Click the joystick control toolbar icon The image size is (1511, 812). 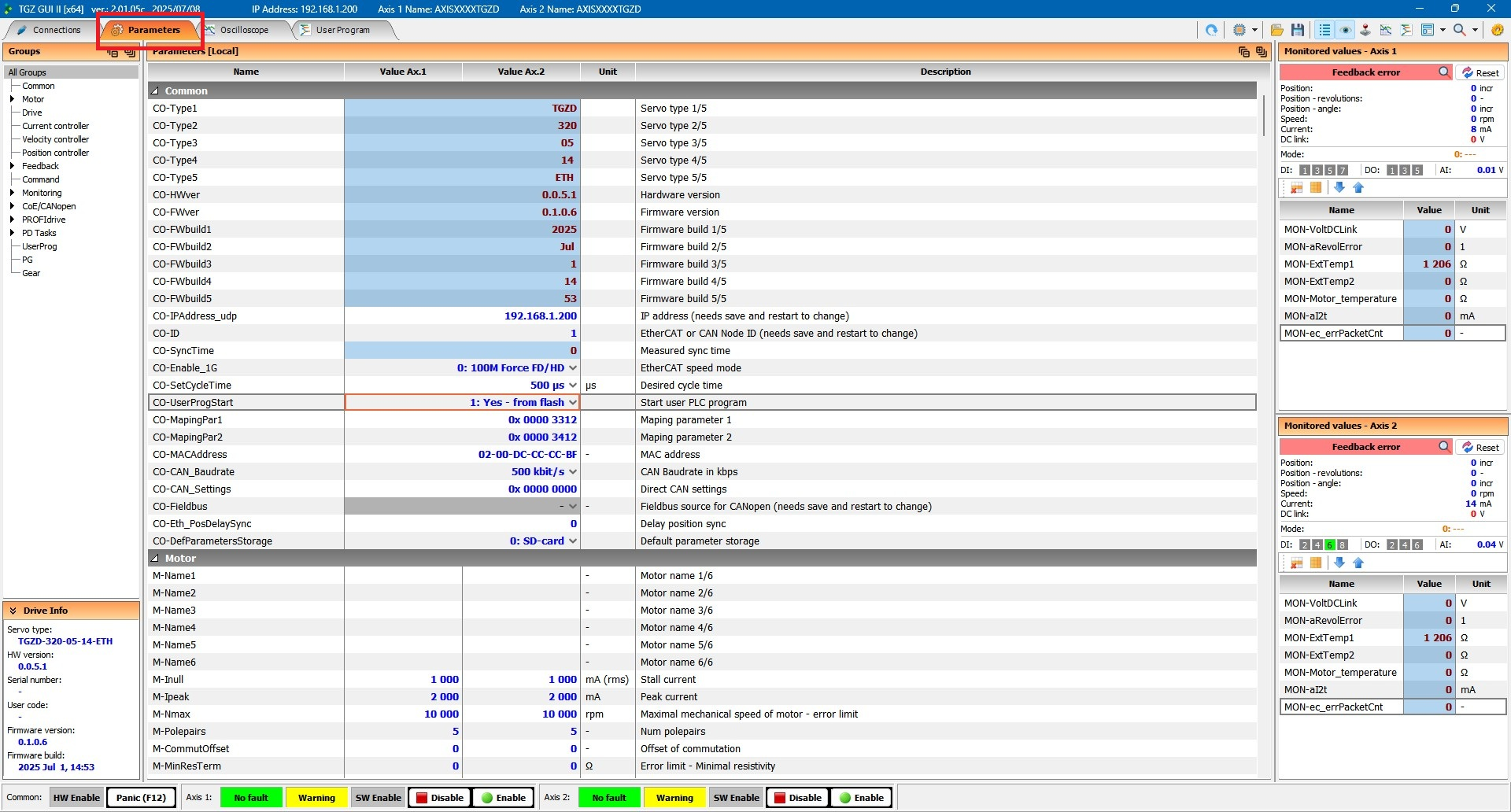(x=1365, y=30)
